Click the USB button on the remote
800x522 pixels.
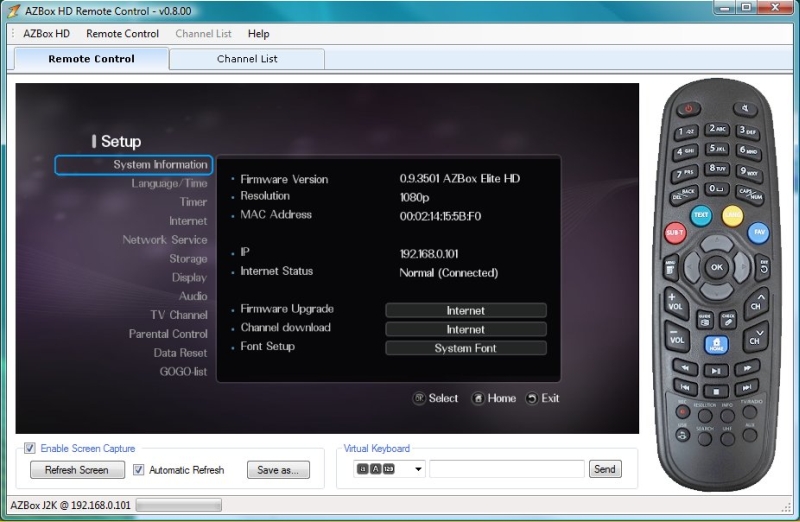click(683, 435)
